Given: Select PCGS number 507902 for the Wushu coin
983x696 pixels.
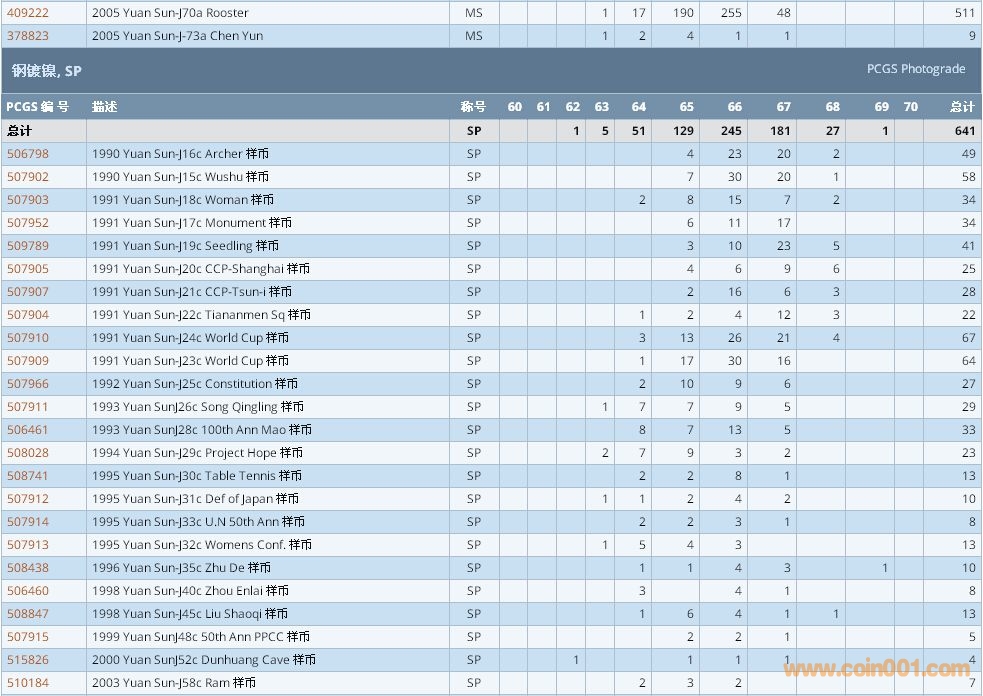Looking at the screenshot, I should click(28, 177).
